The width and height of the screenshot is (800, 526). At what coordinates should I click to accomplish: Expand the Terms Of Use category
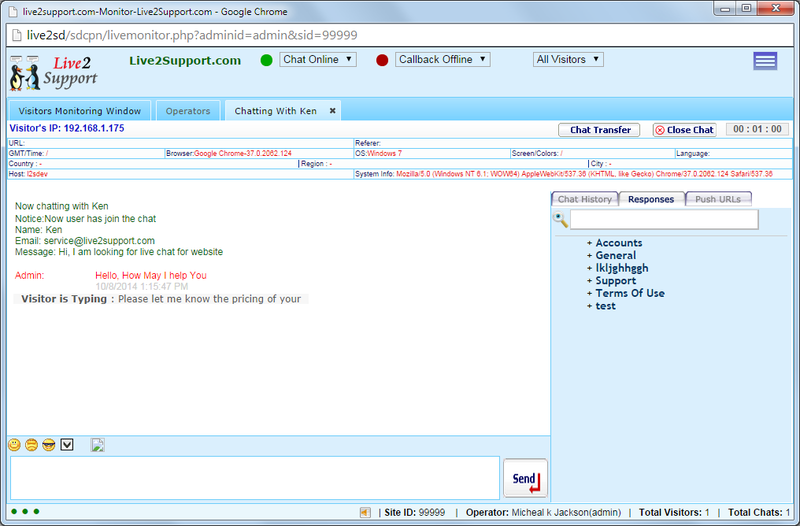(626, 293)
